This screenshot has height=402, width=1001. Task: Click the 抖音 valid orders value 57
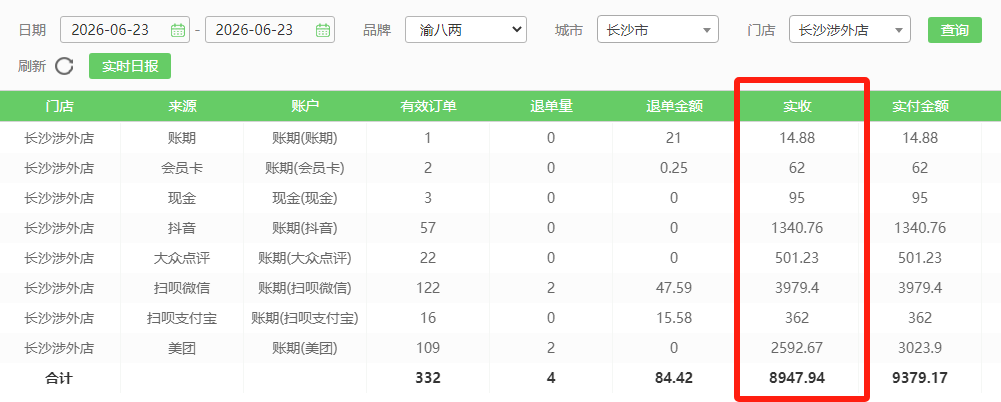428,228
